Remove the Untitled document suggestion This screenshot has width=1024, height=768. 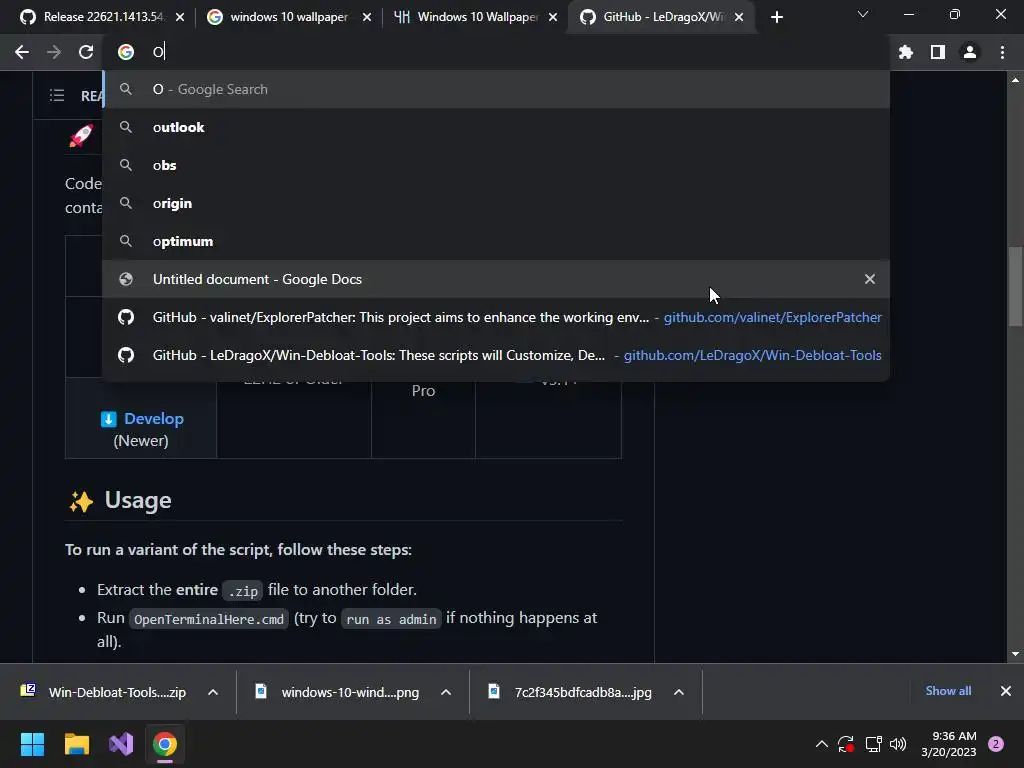click(x=870, y=280)
